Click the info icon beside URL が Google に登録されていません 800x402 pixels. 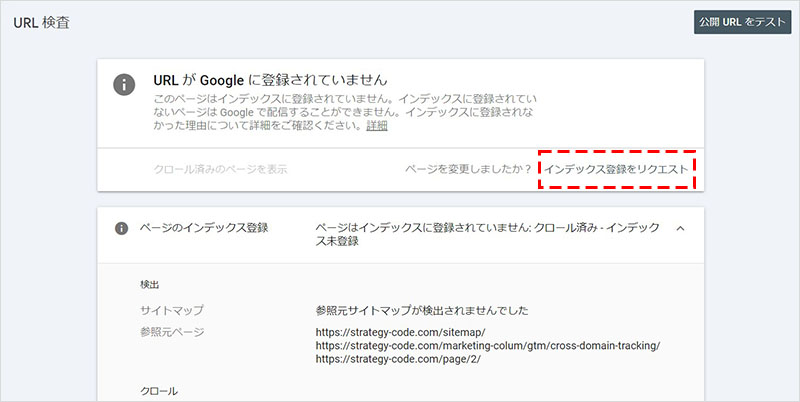coord(124,84)
